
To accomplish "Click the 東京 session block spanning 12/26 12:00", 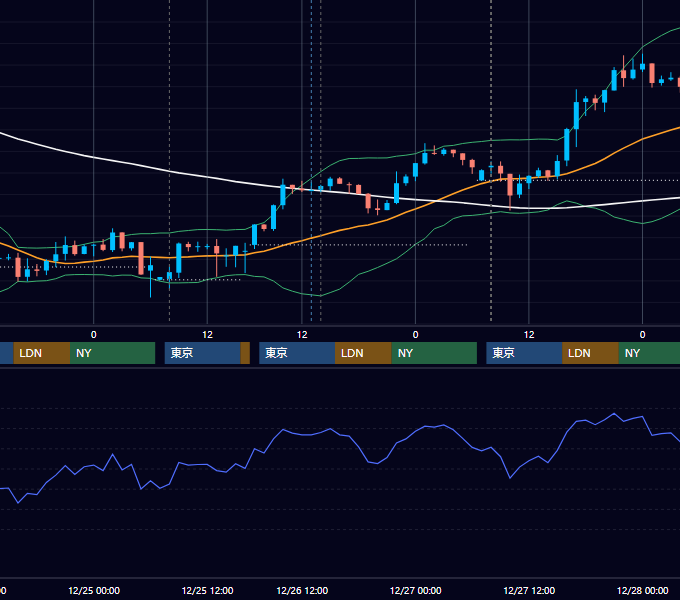I will [297, 353].
